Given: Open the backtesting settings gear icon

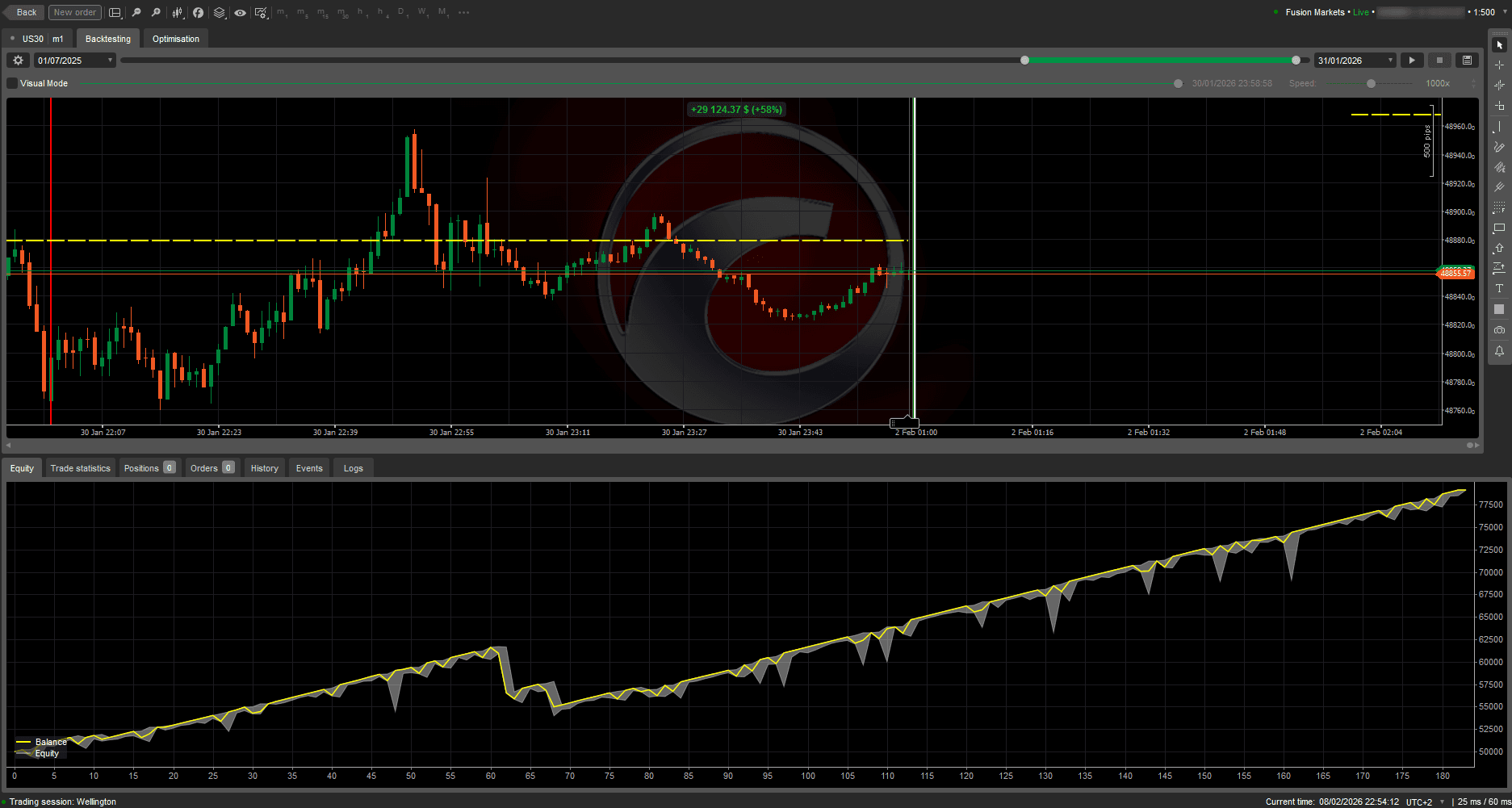Looking at the screenshot, I should (18, 60).
